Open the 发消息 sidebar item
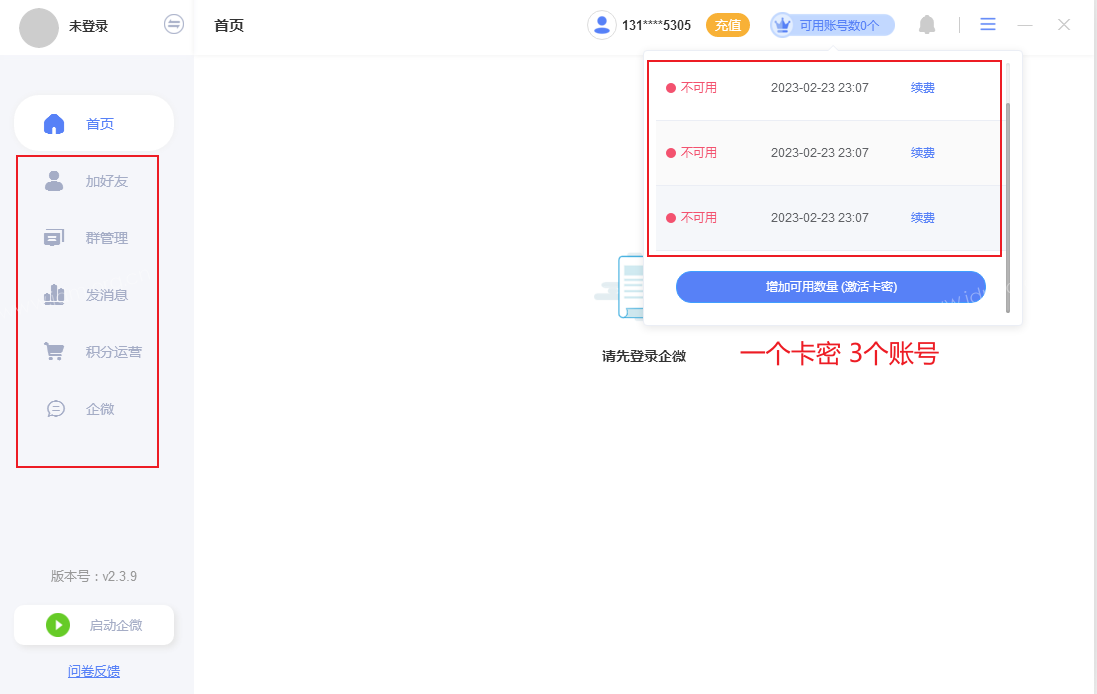 coord(94,295)
